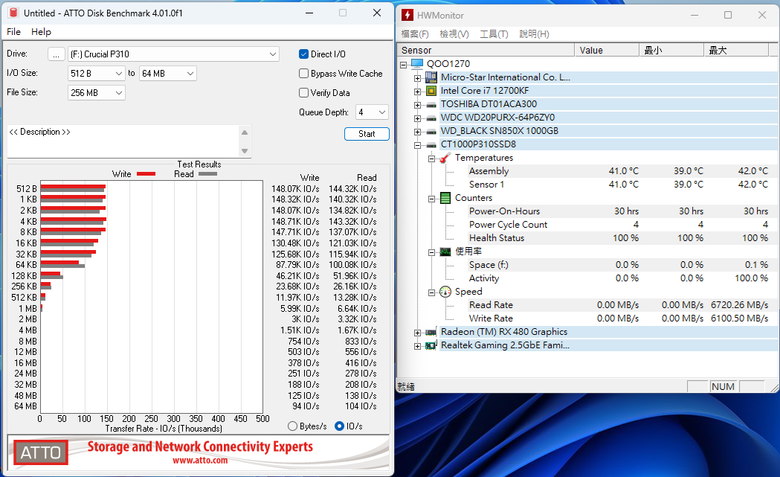The image size is (780, 477).
Task: Collapse the Temperatures section
Action: [432, 159]
